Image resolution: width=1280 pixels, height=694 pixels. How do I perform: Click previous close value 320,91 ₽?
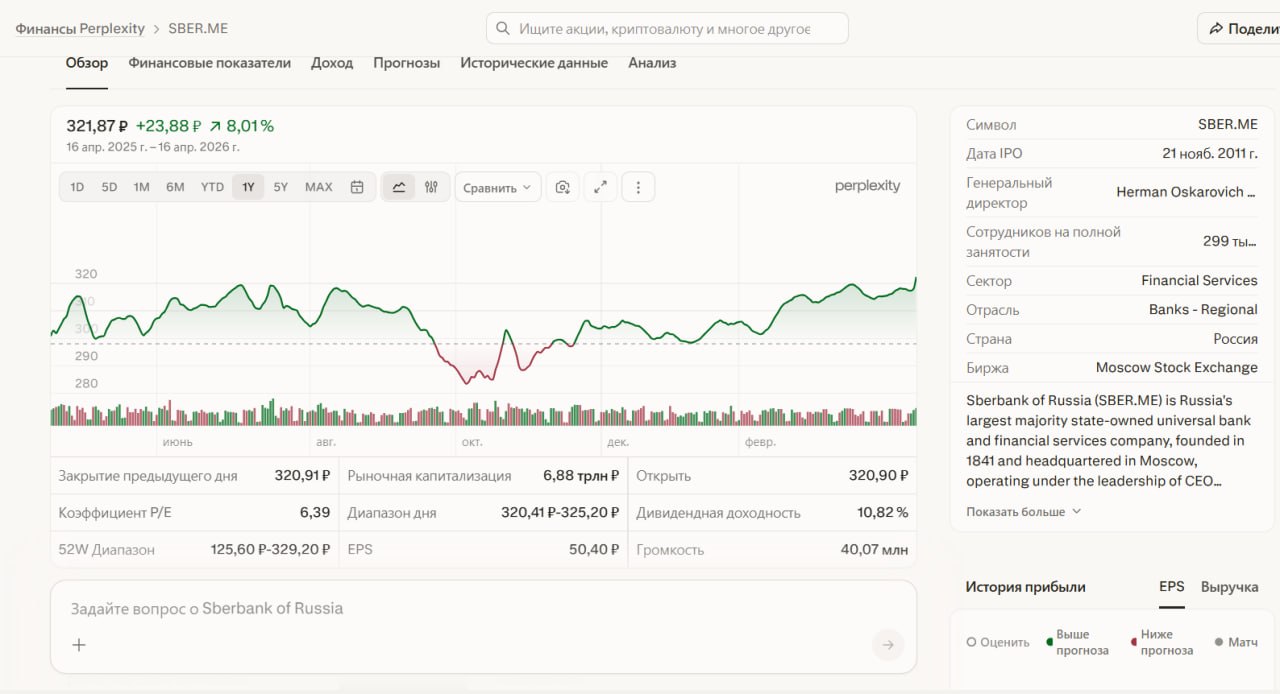click(x=303, y=476)
